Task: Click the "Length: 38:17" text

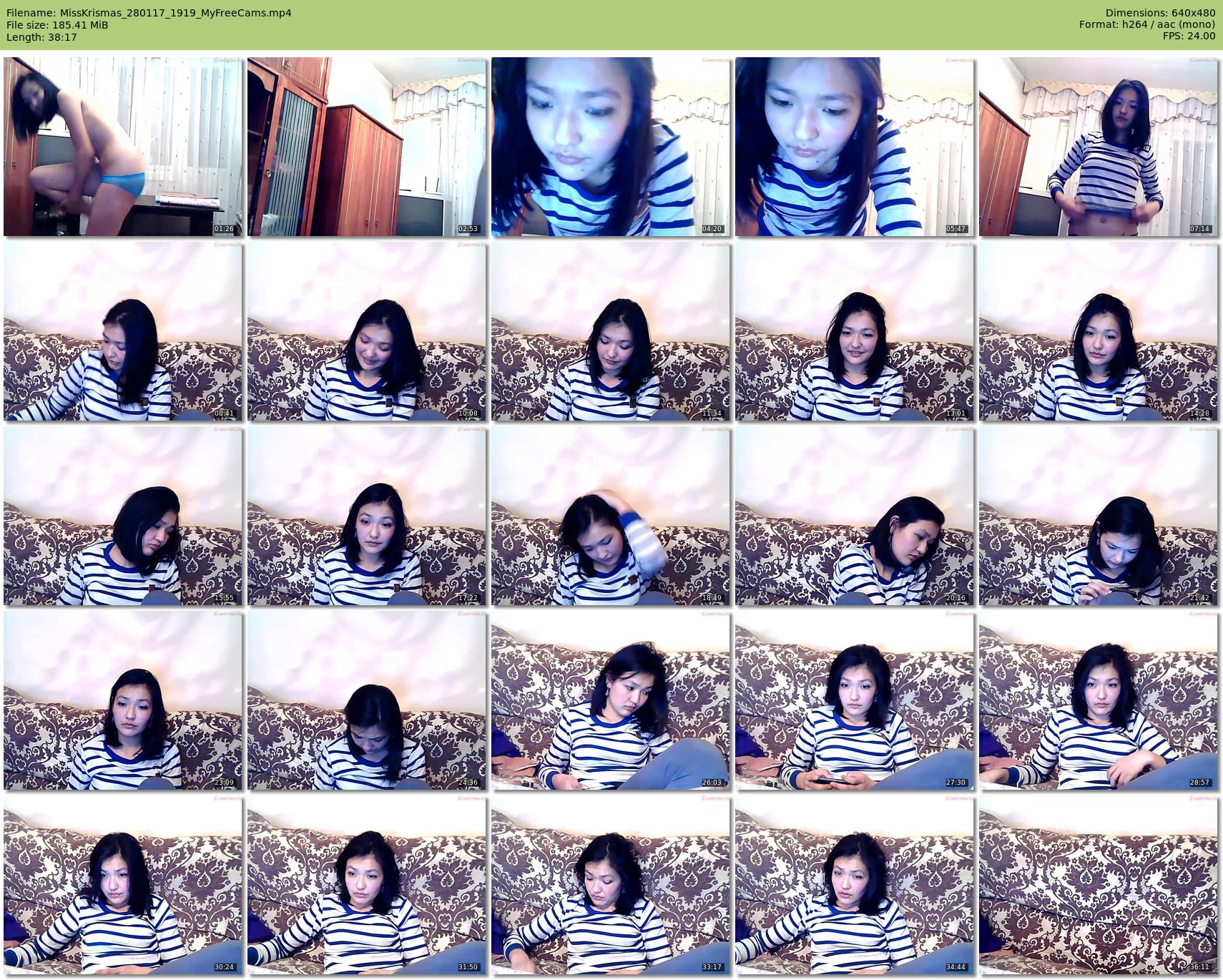Action: point(41,37)
